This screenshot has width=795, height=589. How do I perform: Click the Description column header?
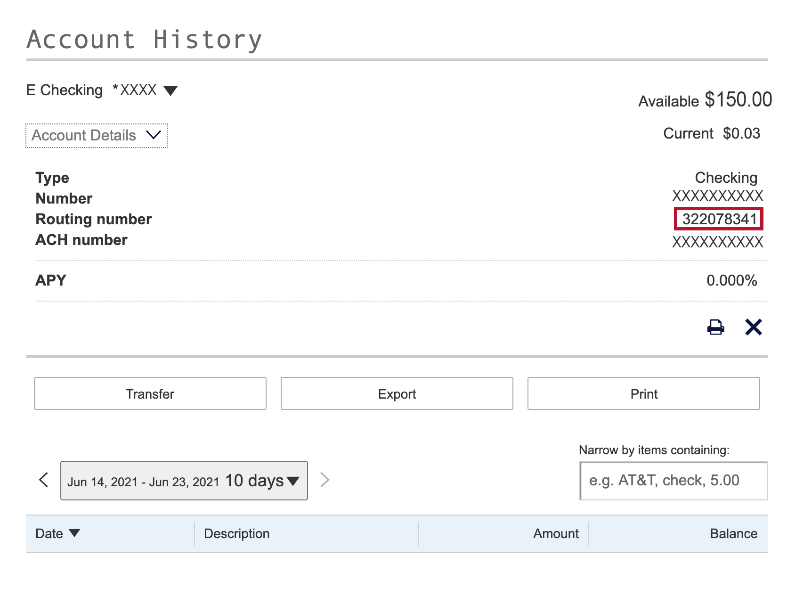[x=237, y=533]
